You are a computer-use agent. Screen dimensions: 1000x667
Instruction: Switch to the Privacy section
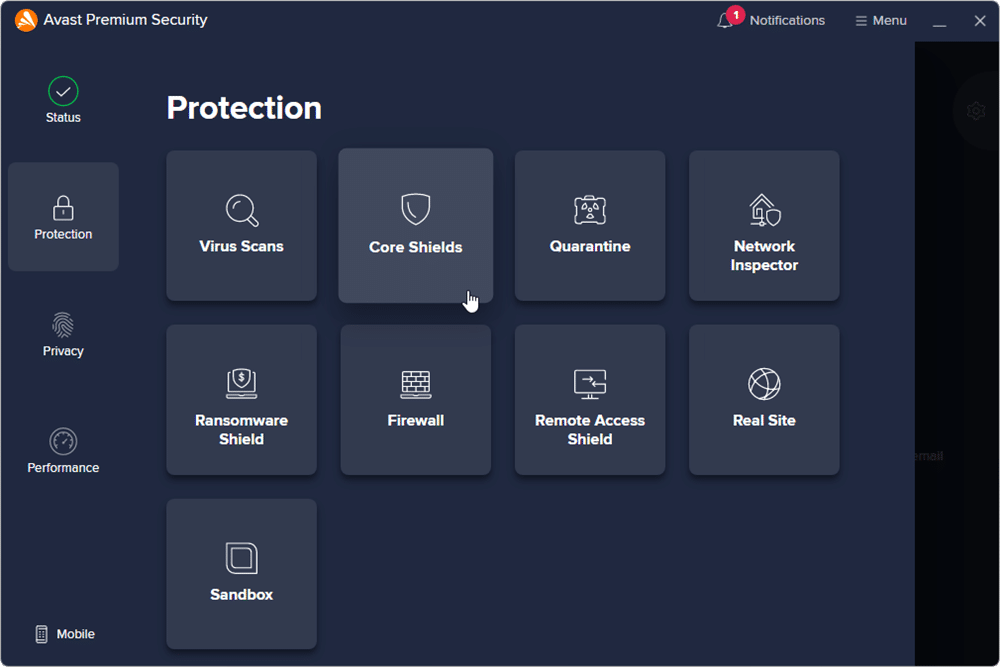pyautogui.click(x=63, y=334)
